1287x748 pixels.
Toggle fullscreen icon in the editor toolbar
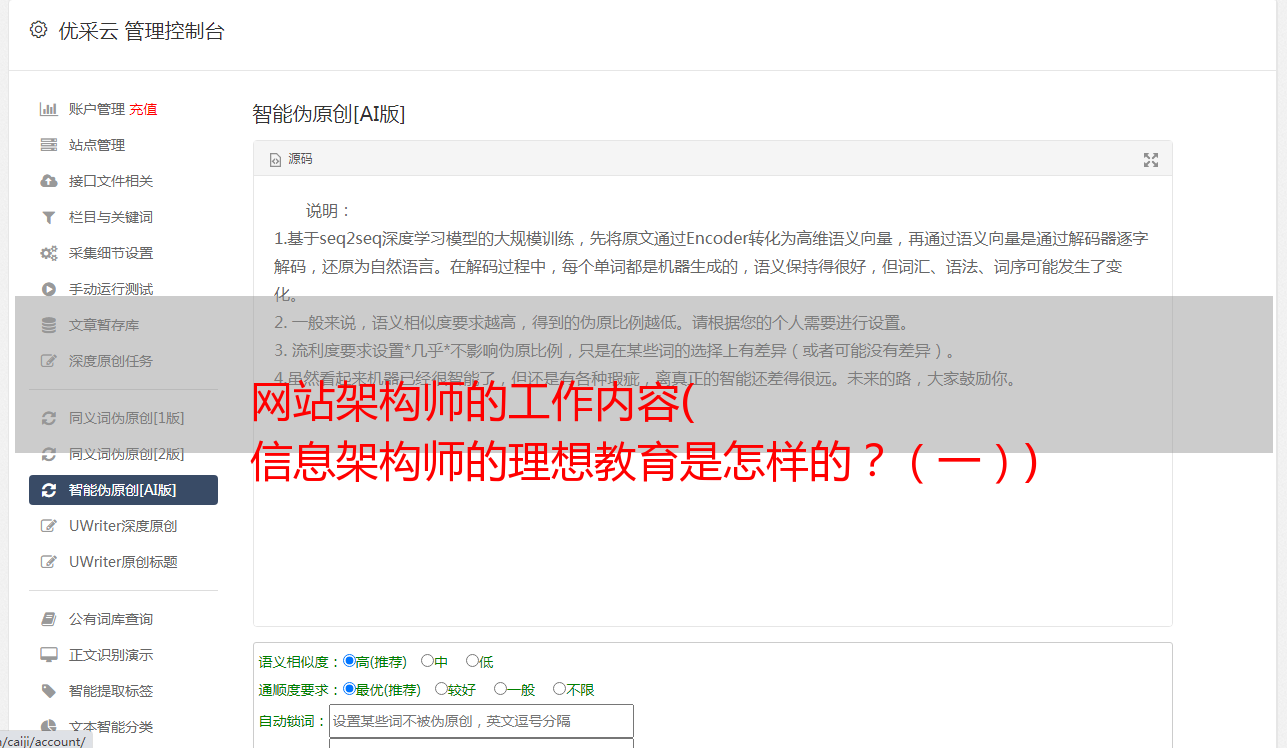[x=1151, y=160]
